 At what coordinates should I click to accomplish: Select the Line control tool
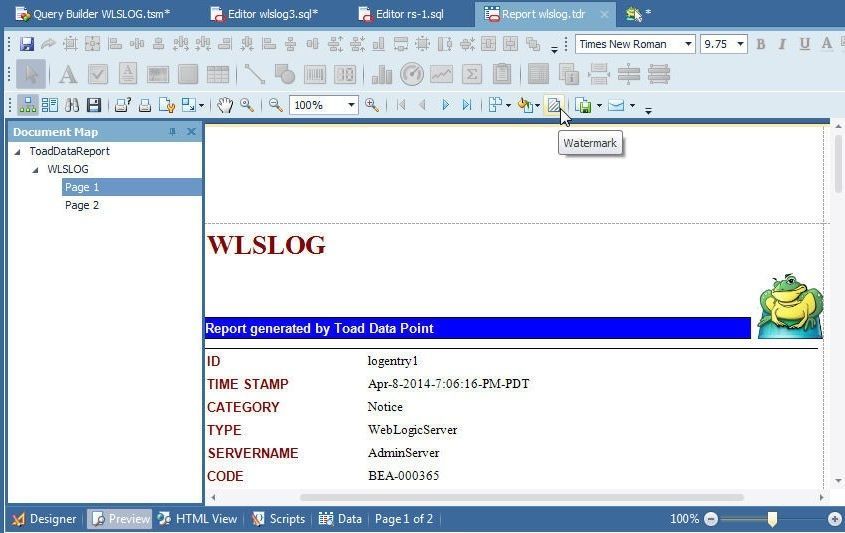point(254,74)
